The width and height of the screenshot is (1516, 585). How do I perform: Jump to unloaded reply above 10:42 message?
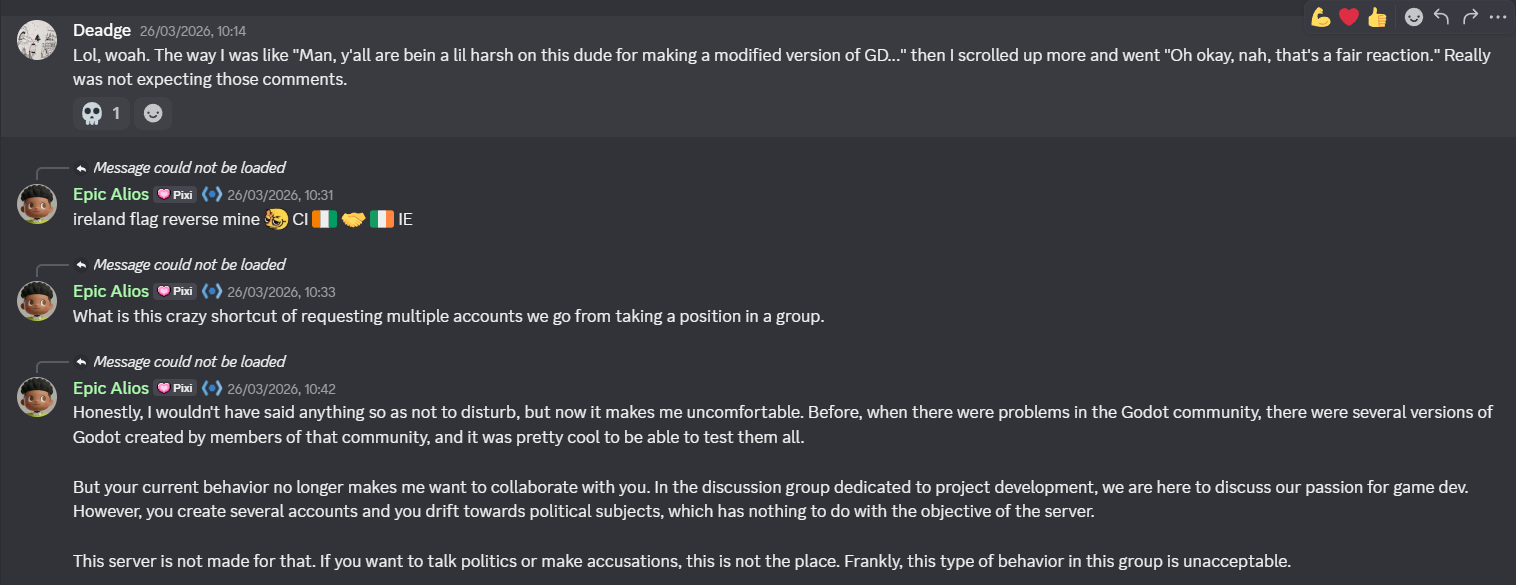coord(189,362)
